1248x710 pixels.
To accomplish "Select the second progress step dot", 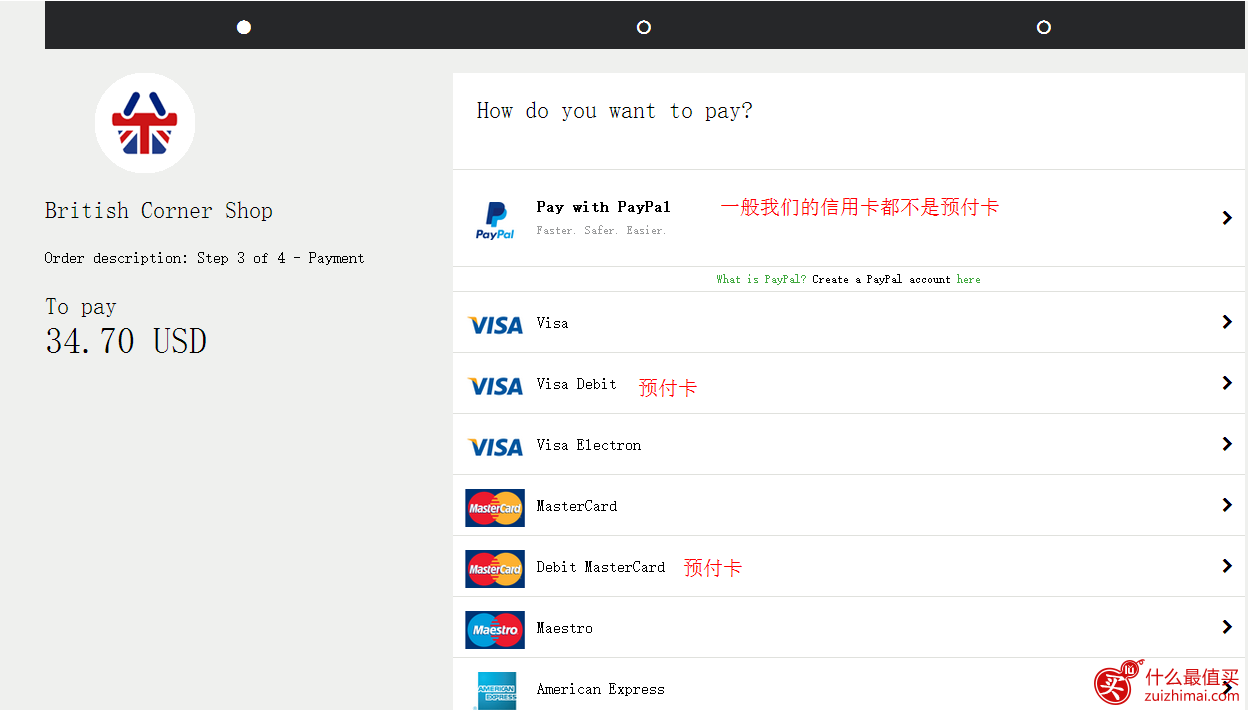I will pyautogui.click(x=644, y=27).
